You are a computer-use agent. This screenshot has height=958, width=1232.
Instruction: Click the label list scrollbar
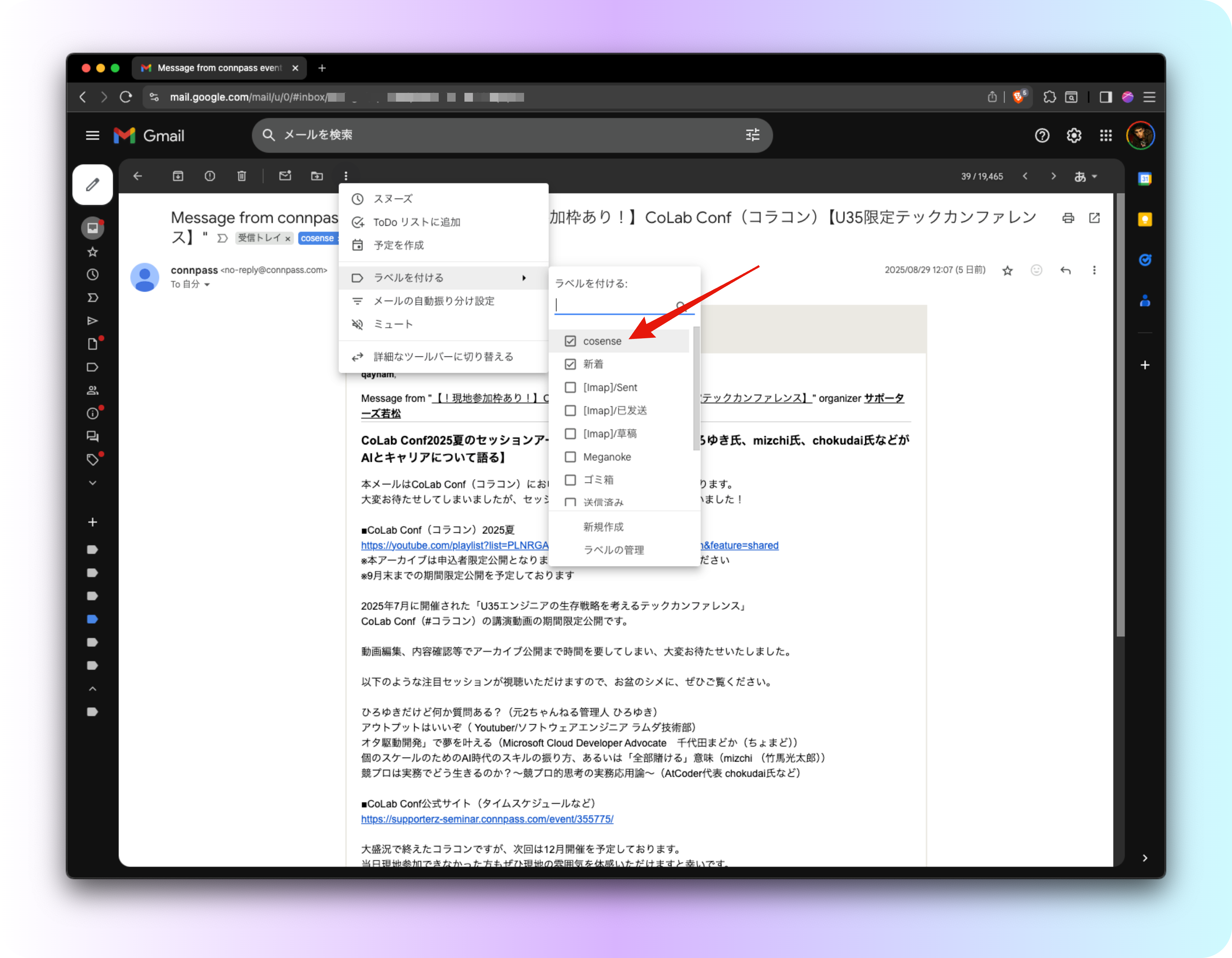pos(696,388)
